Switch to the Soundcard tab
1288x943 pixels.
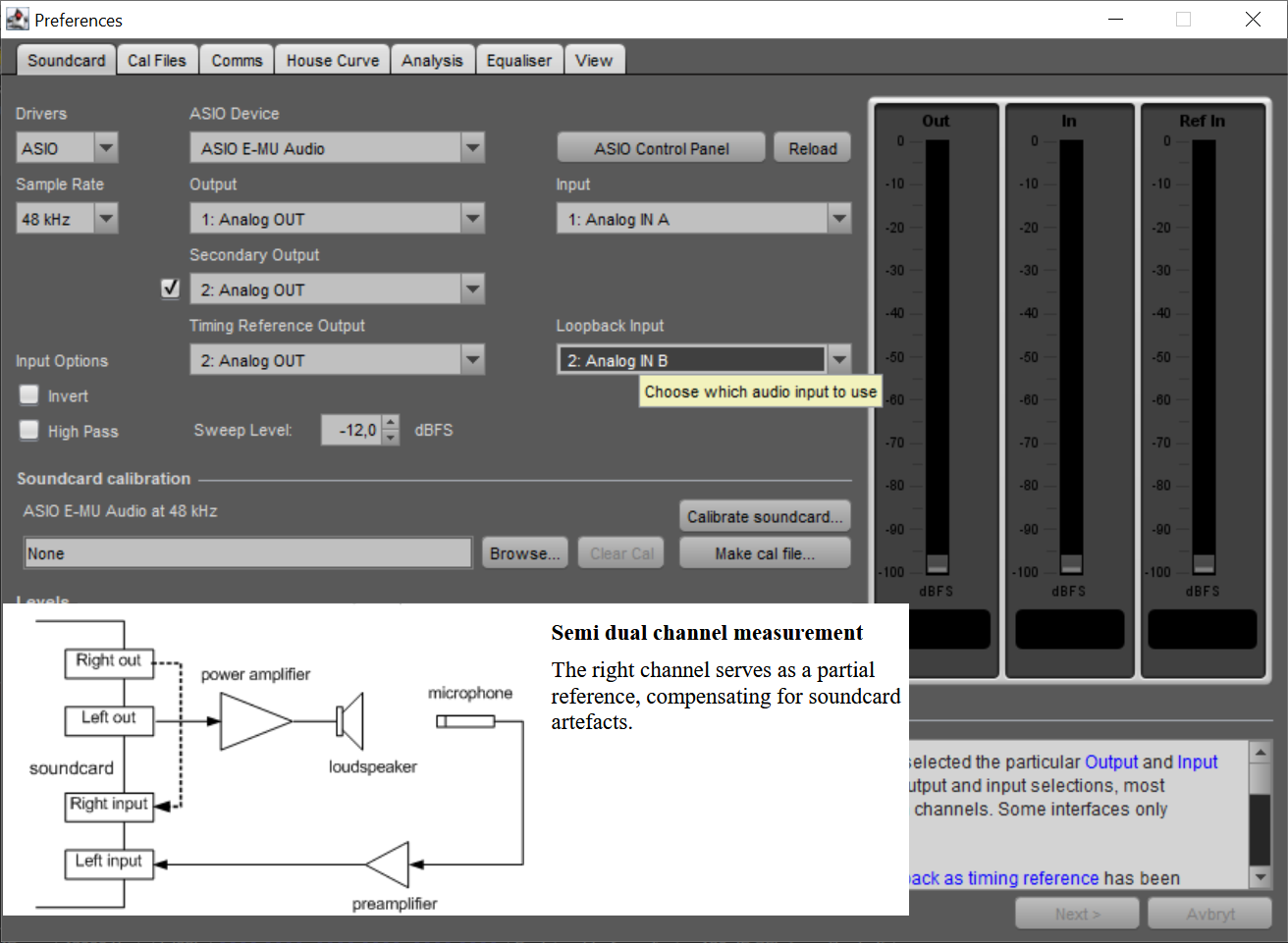point(66,60)
